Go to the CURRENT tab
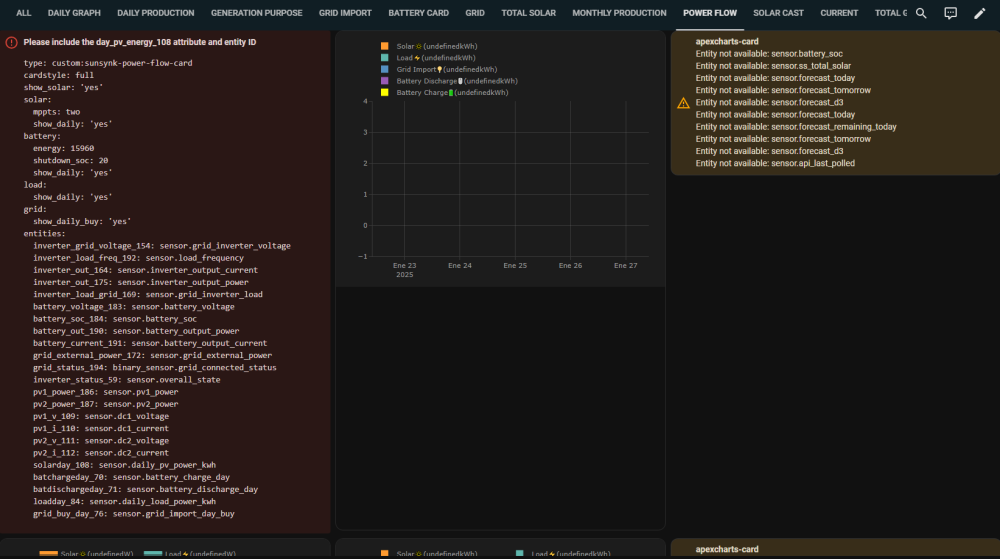Viewport: 1000px width, 559px height. click(x=839, y=13)
